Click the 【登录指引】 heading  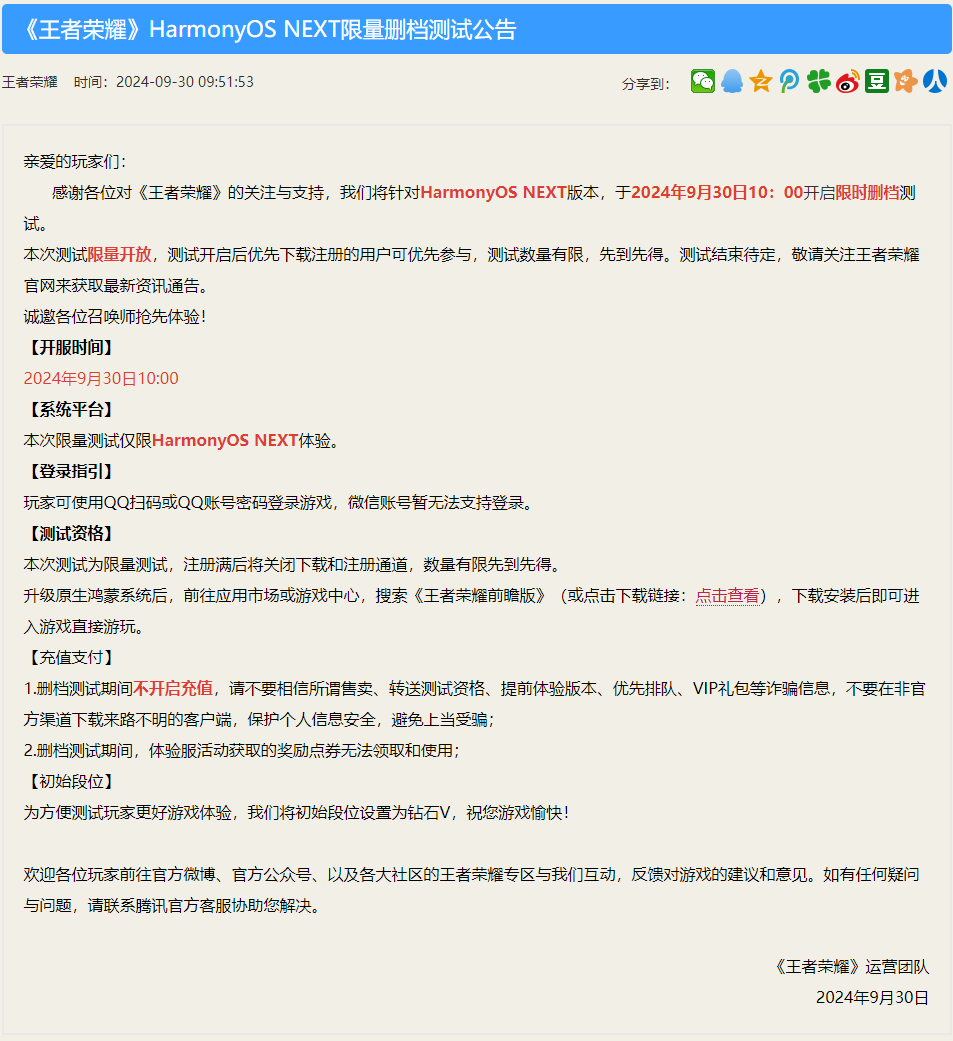pos(72,471)
